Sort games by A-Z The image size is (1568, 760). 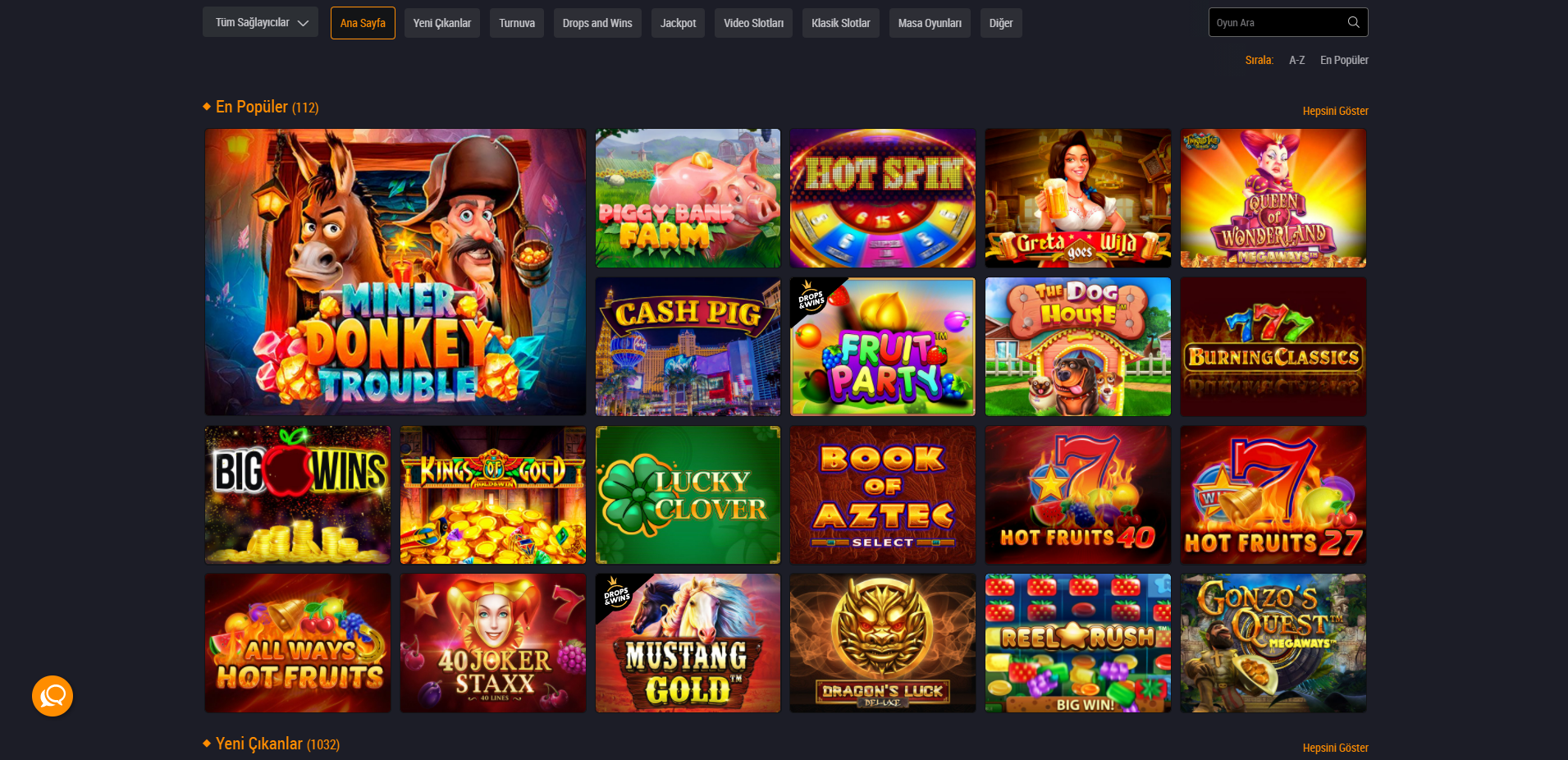coord(1296,60)
